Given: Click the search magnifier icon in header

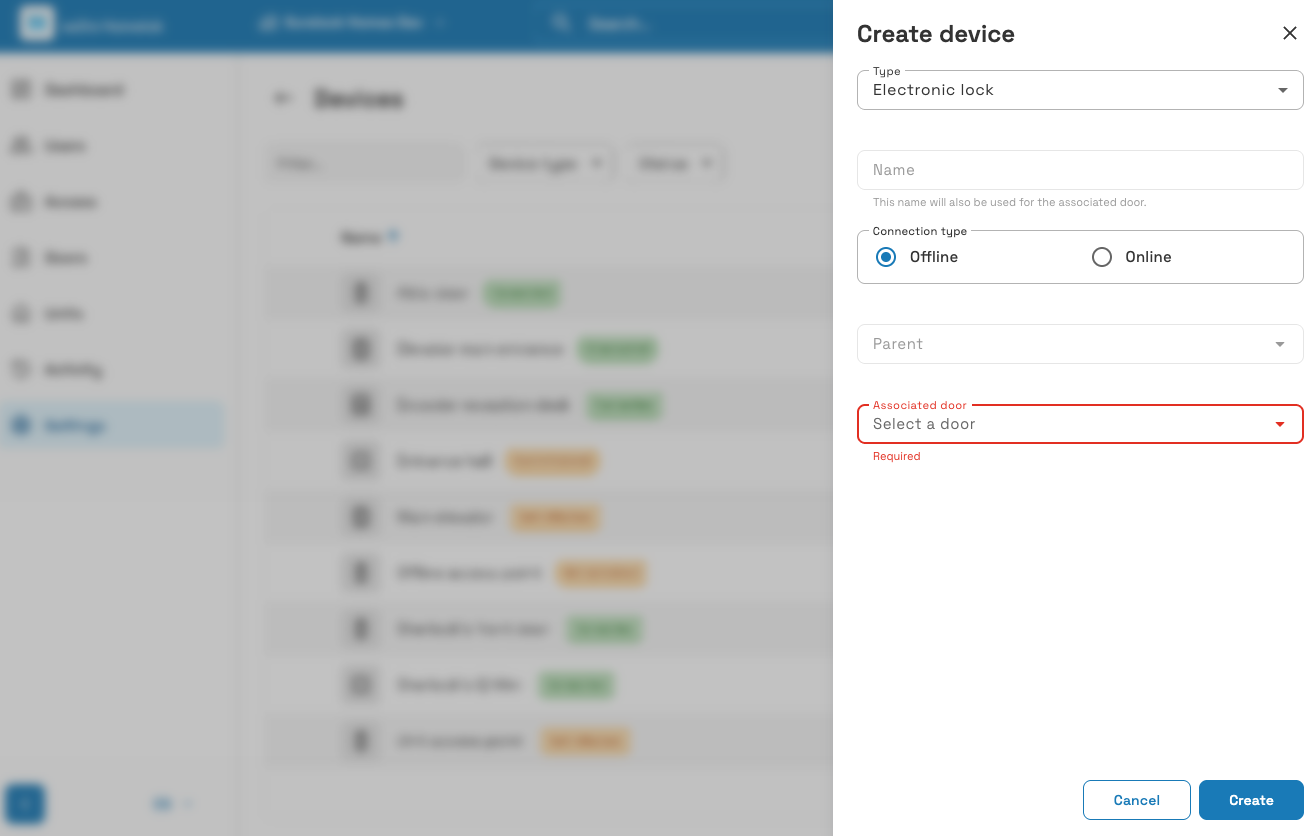Looking at the screenshot, I should 561,22.
